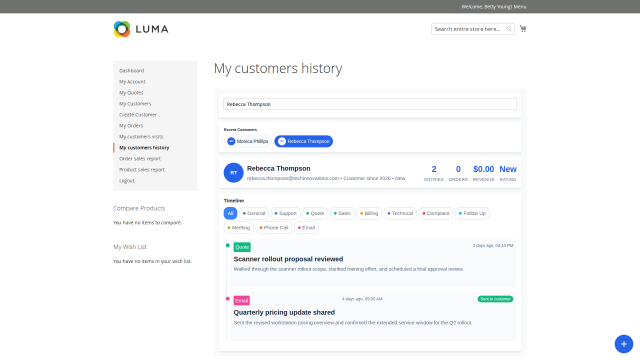Viewport: 640px width, 360px height.
Task: Filter timeline by Meeting
Action: click(x=239, y=228)
